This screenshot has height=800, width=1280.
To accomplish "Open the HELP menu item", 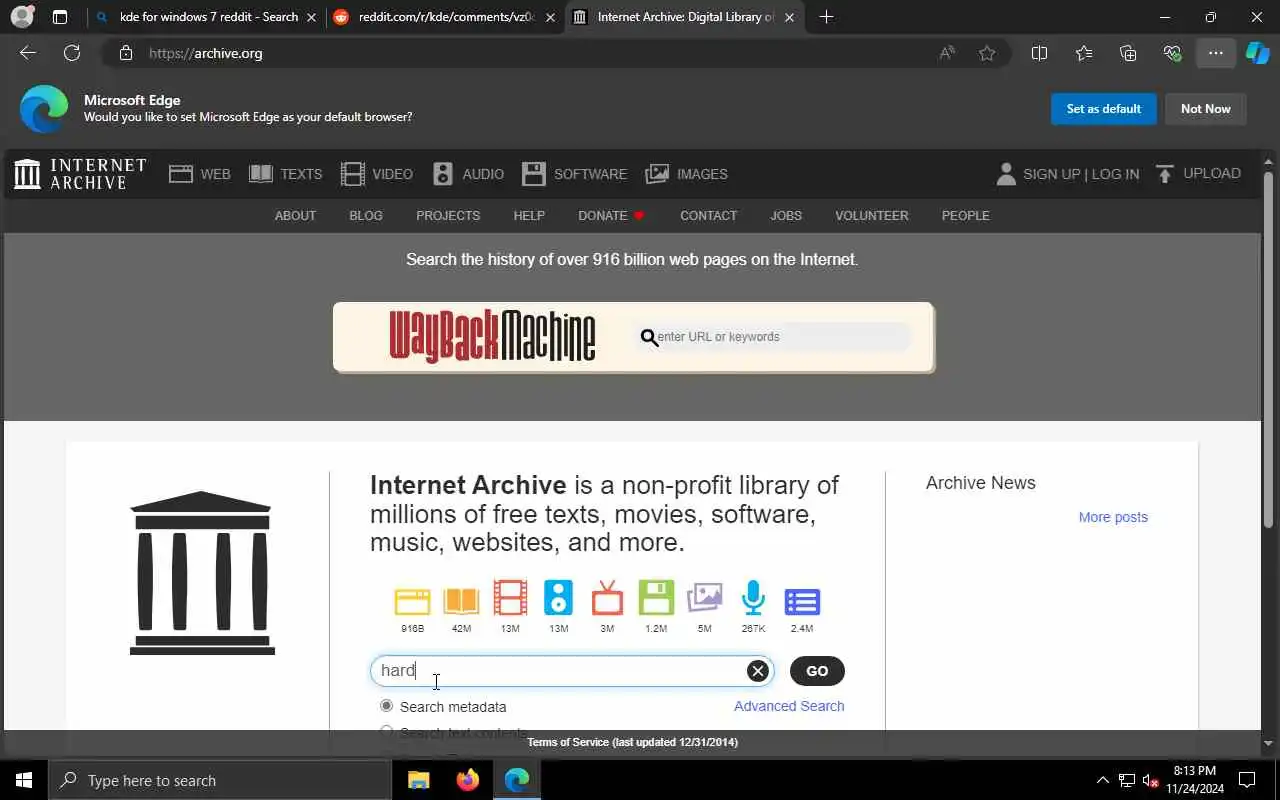I will tap(529, 215).
